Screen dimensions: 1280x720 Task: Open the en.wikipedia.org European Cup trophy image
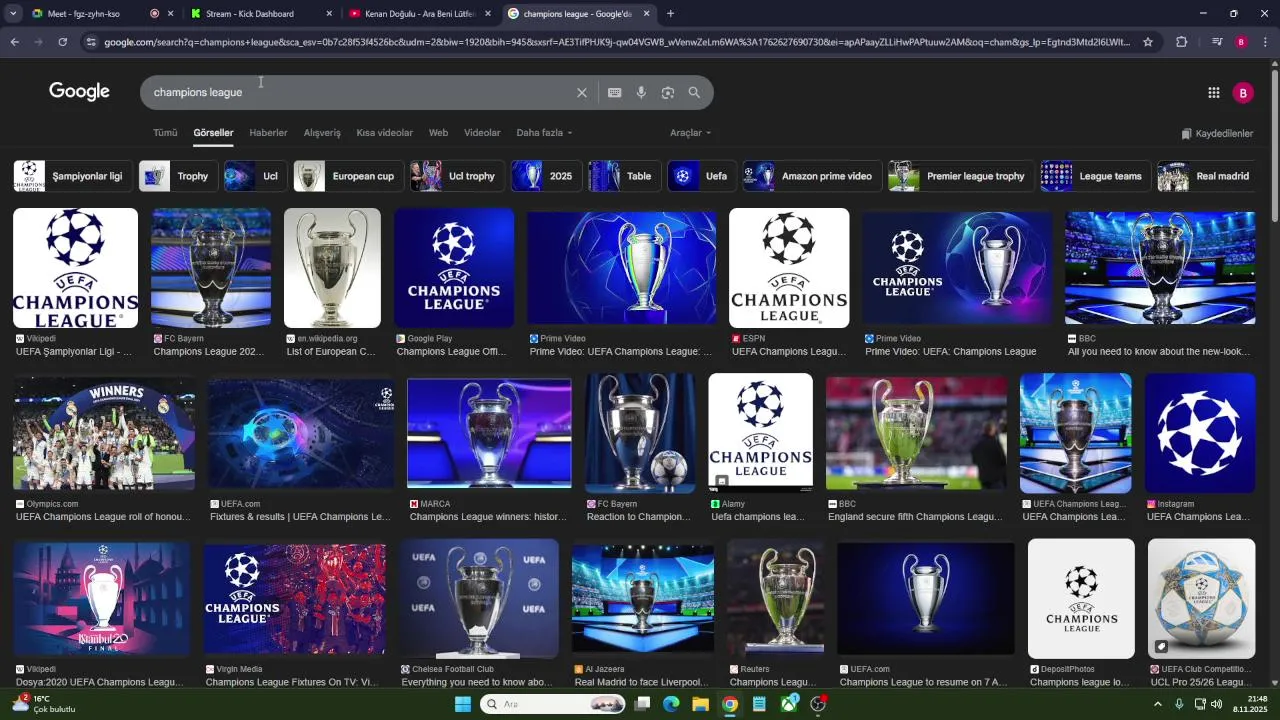(332, 268)
